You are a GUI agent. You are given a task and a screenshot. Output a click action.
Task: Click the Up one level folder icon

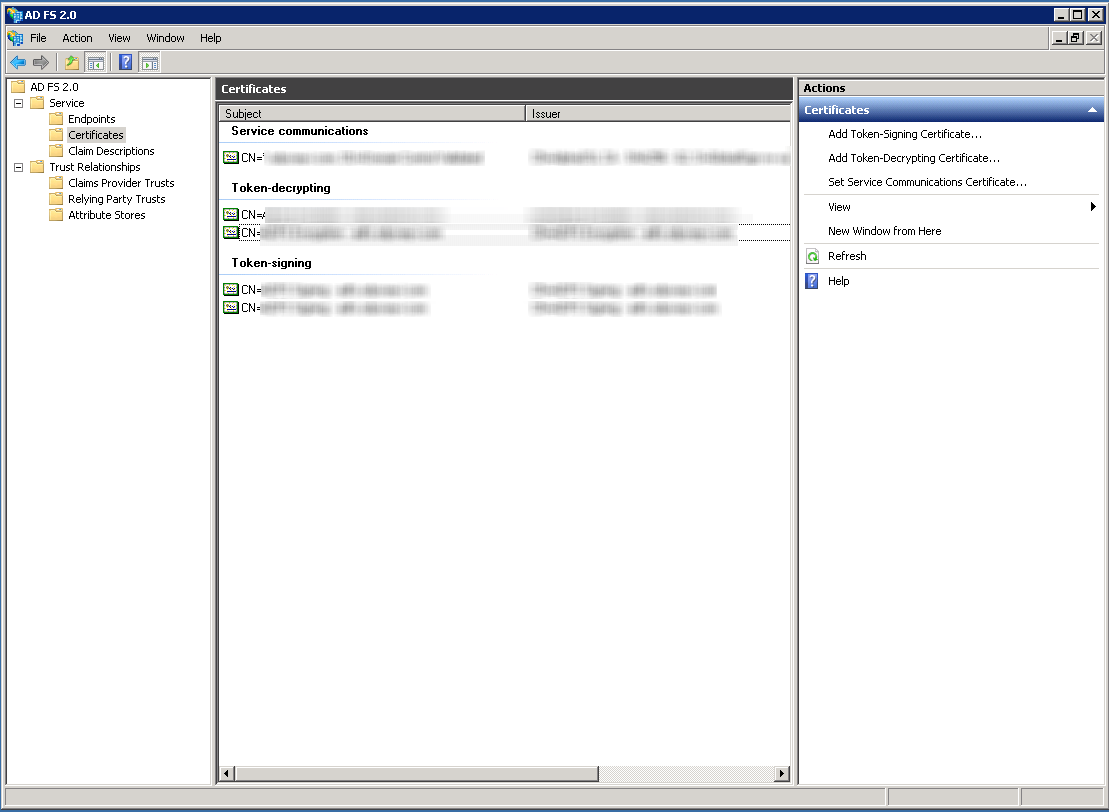coord(71,62)
